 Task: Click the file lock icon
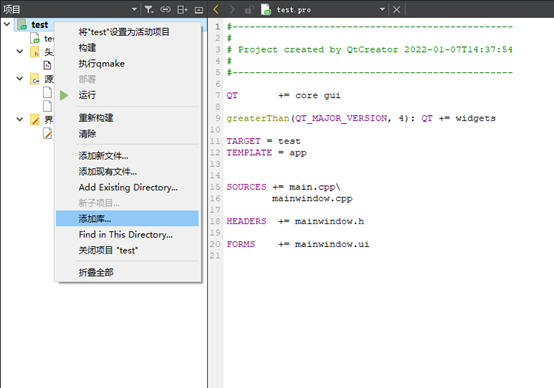(249, 10)
